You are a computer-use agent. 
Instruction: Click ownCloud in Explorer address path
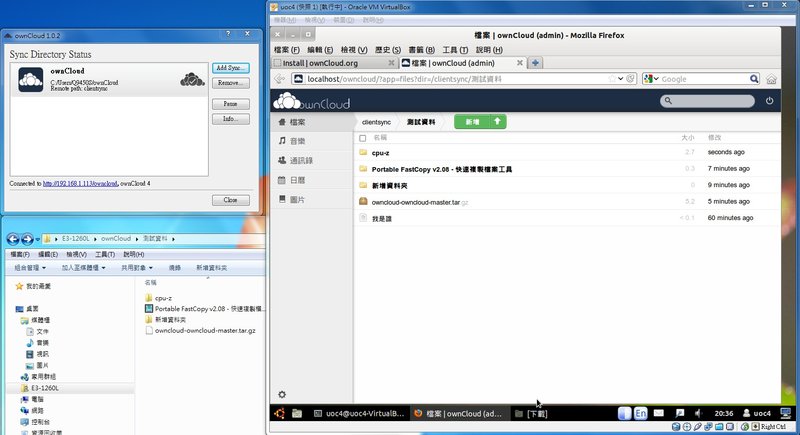(116, 239)
